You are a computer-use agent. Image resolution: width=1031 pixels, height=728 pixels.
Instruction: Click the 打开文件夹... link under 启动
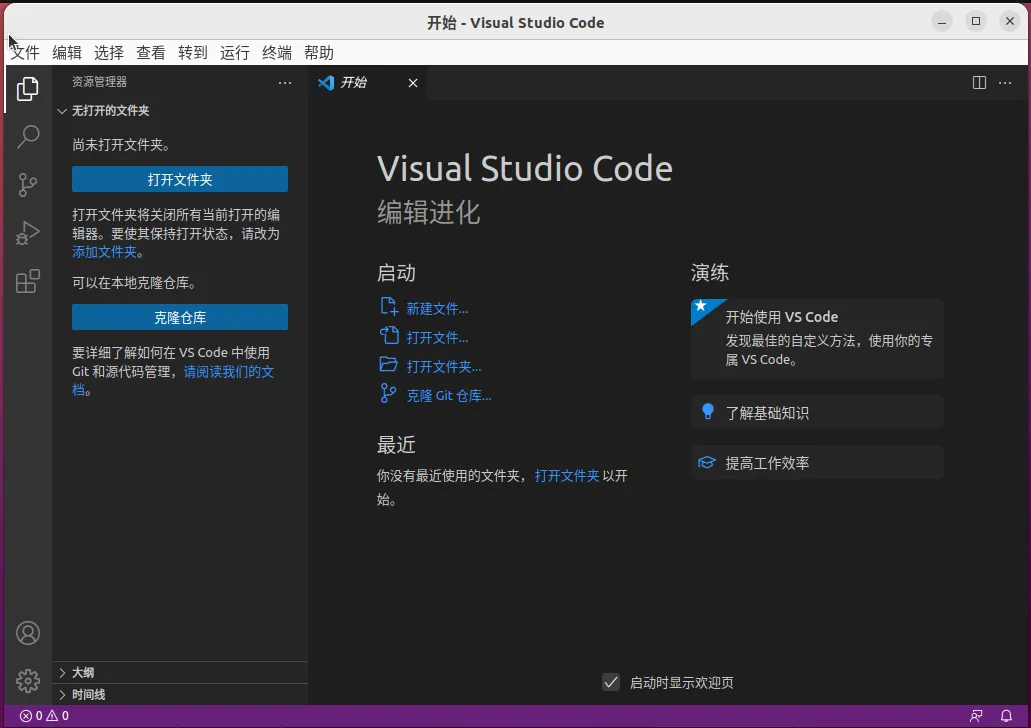(444, 366)
